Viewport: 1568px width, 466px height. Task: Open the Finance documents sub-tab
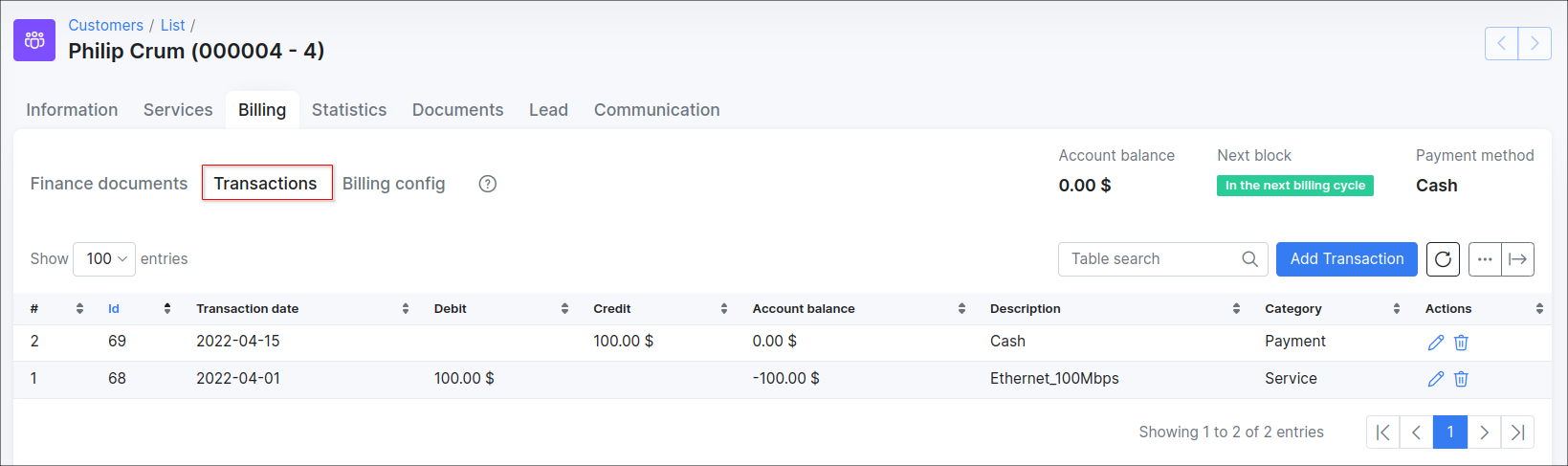(x=109, y=184)
